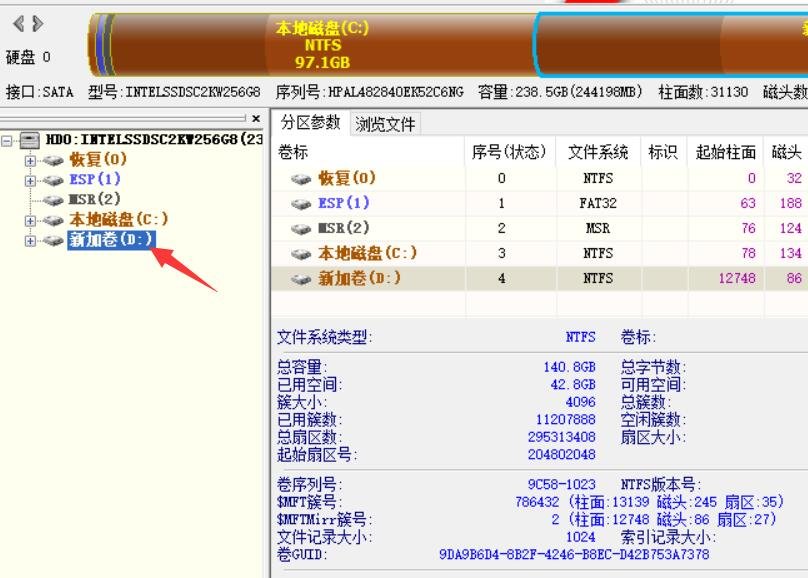Collapse the HD0 disk tree node
Screen dimensions: 808x578
[9, 139]
